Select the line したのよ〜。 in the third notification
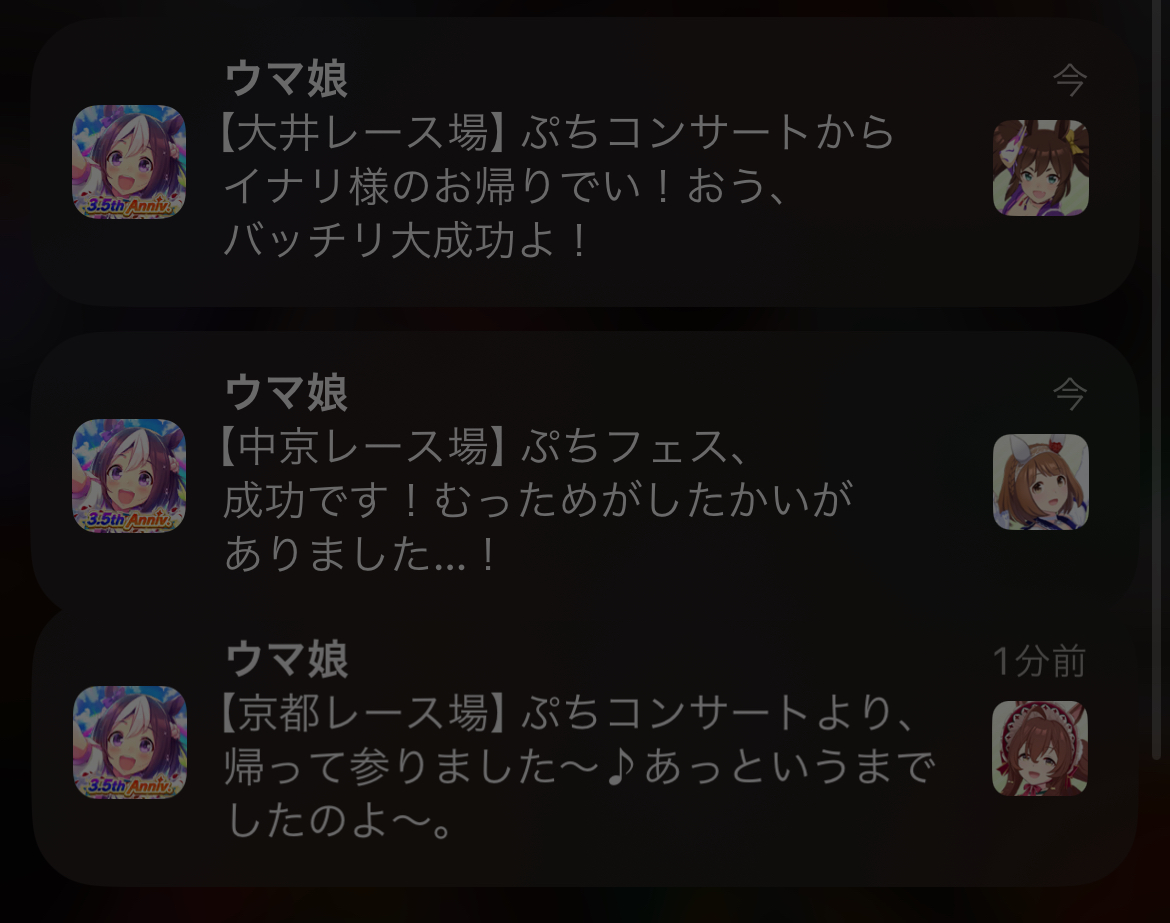Image resolution: width=1170 pixels, height=923 pixels. point(340,822)
